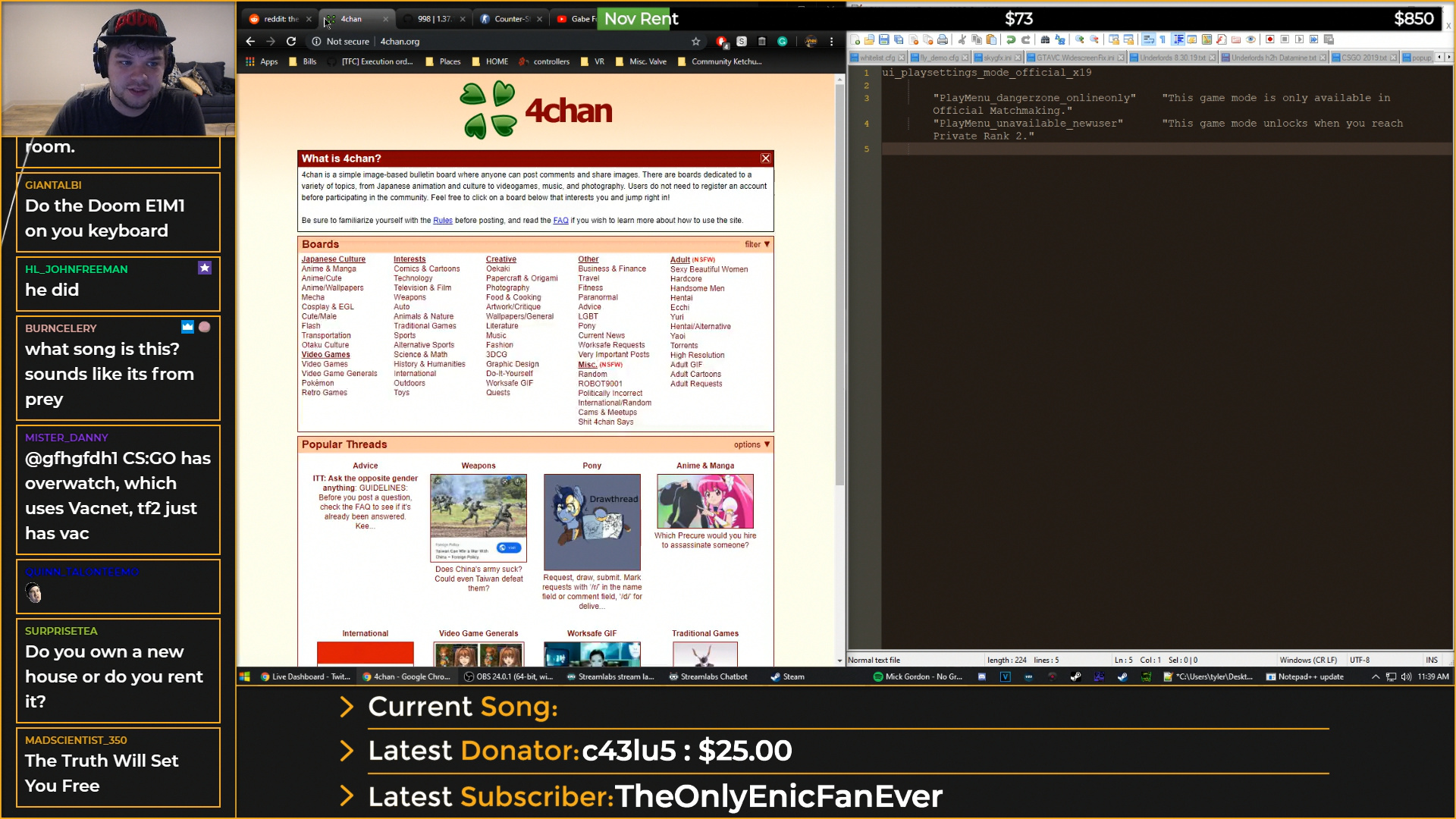1456x819 pixels.
Task: Open Photography board link
Action: pos(507,288)
